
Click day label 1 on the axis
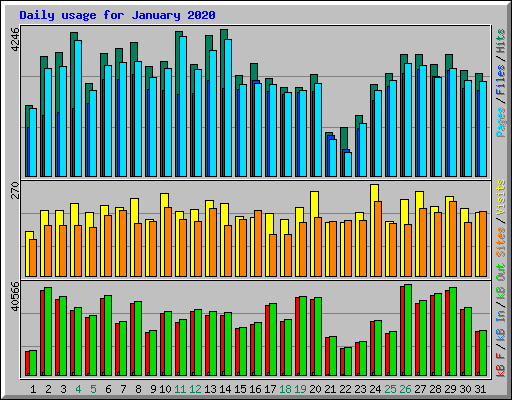[x=33, y=389]
